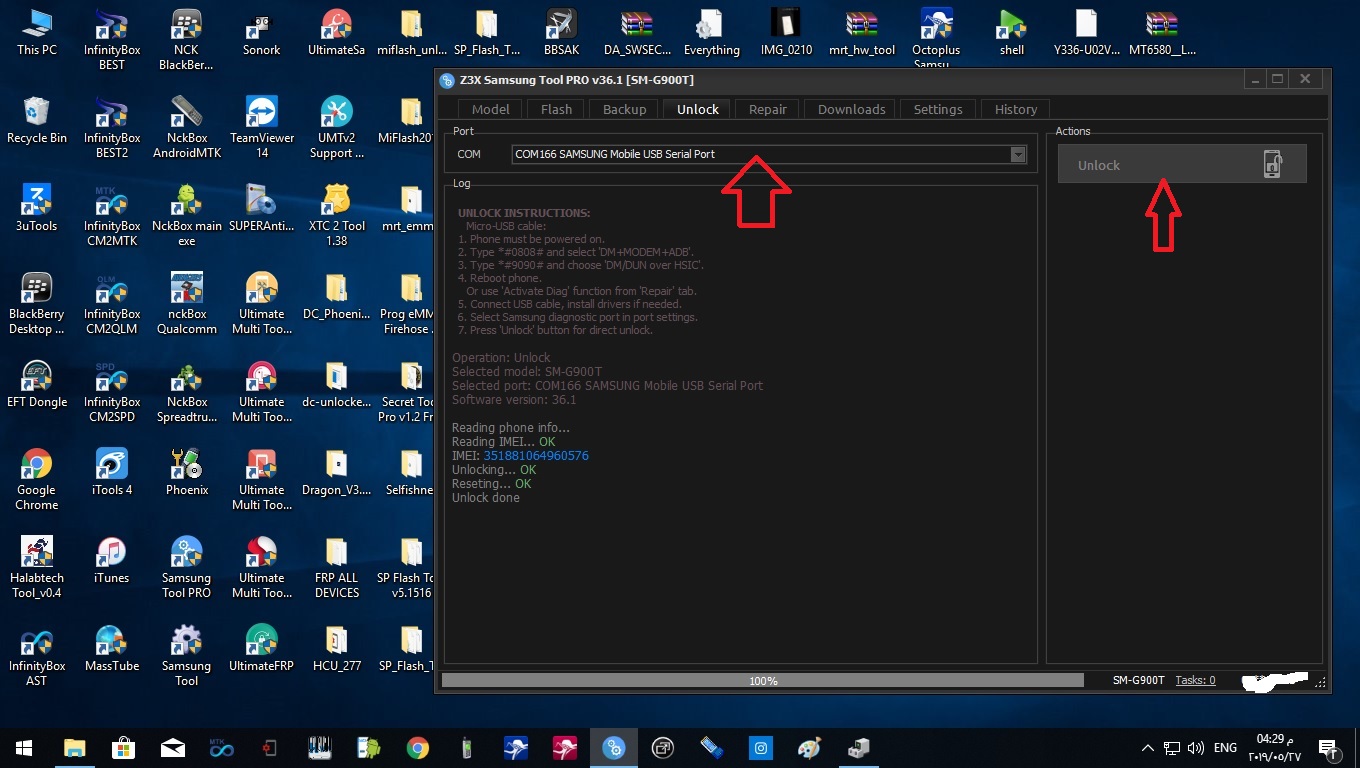Show hidden system tray icons
Screen dimensions: 1360x768
pos(1147,748)
